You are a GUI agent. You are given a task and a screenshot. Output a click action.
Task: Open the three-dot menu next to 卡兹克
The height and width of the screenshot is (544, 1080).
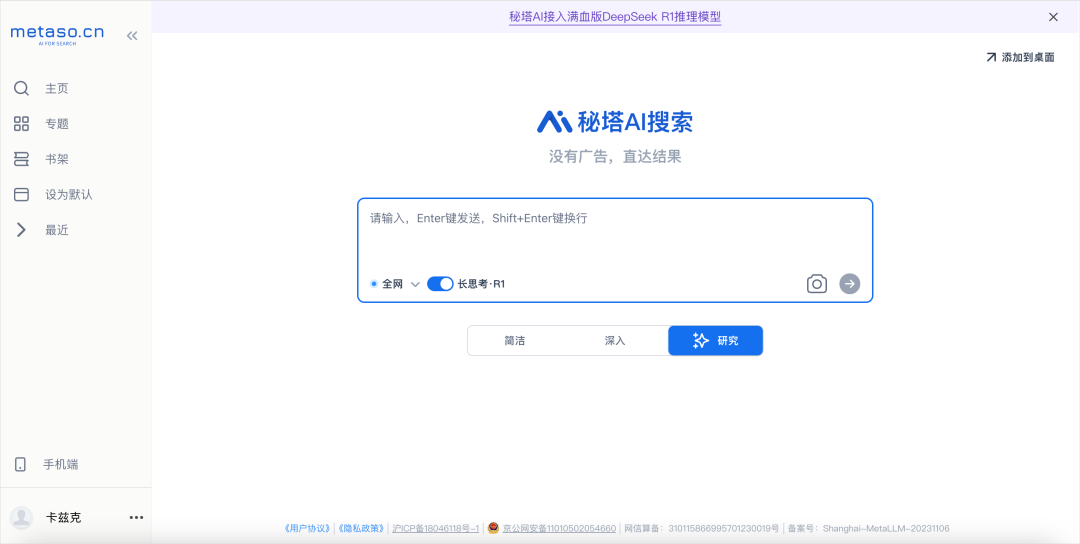point(136,518)
